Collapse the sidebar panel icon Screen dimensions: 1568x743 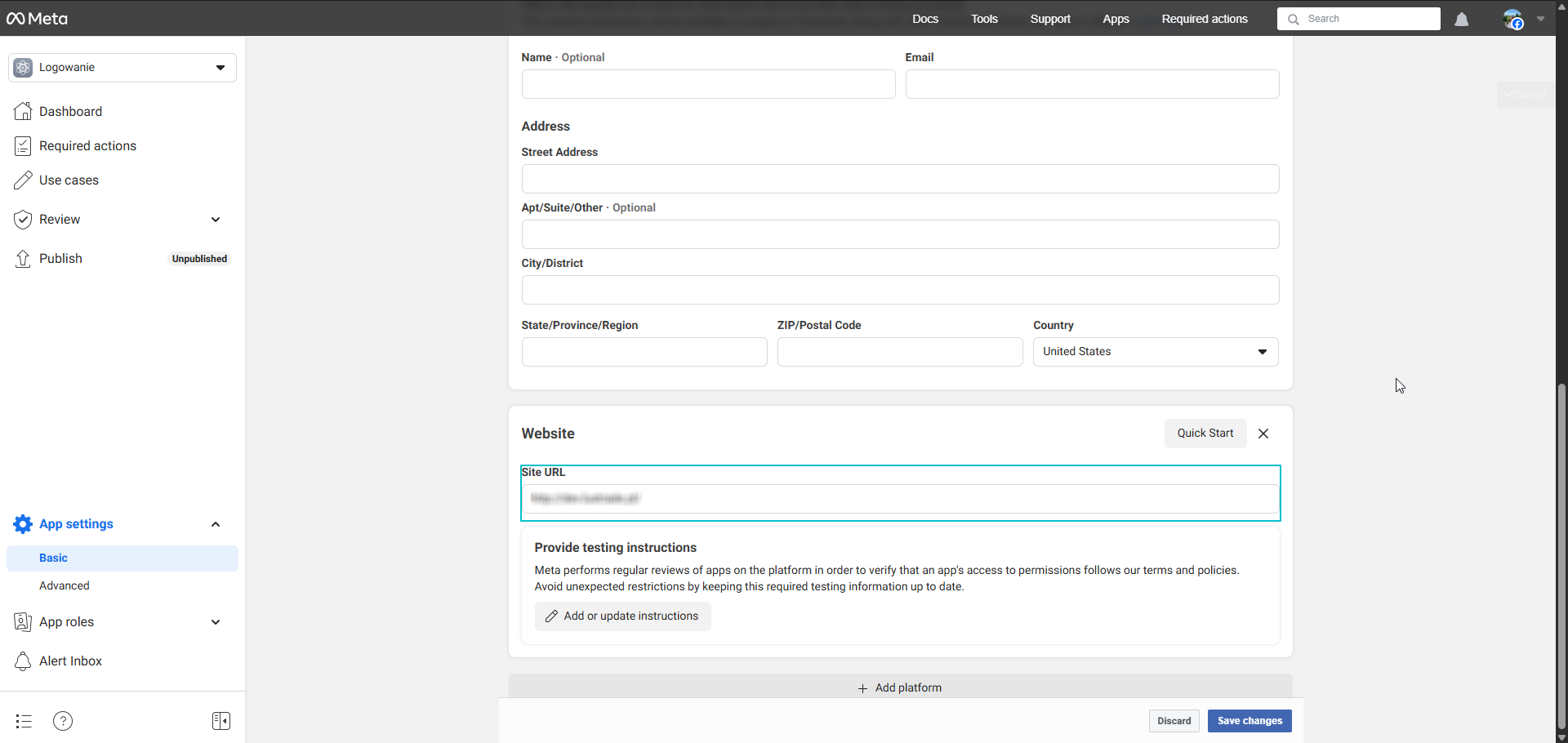pos(220,721)
